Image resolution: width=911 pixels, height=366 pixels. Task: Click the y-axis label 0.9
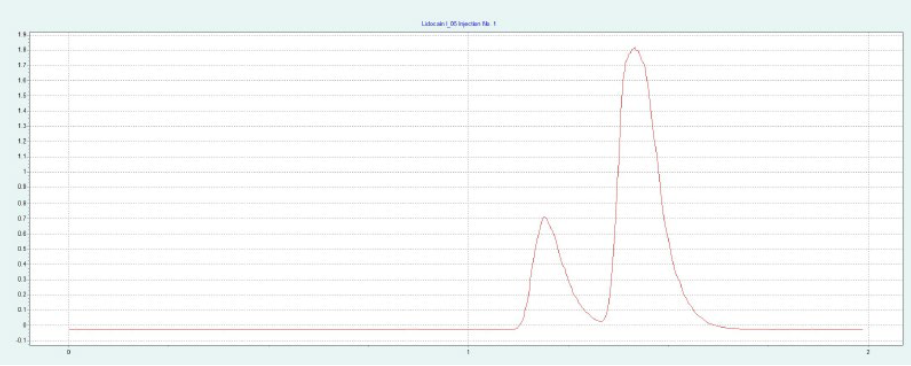pyautogui.click(x=23, y=187)
